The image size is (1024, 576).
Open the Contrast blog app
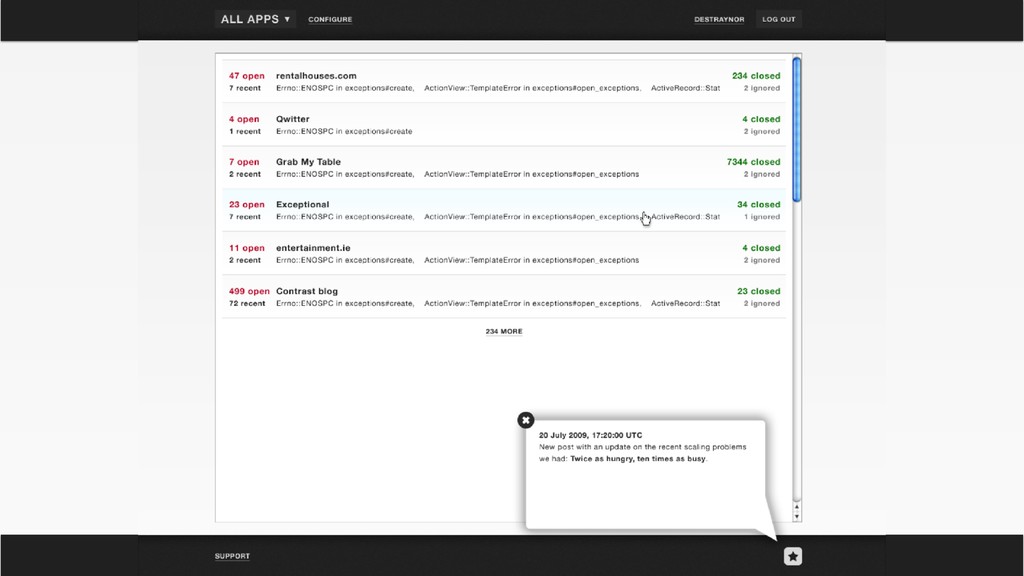[x=307, y=291]
